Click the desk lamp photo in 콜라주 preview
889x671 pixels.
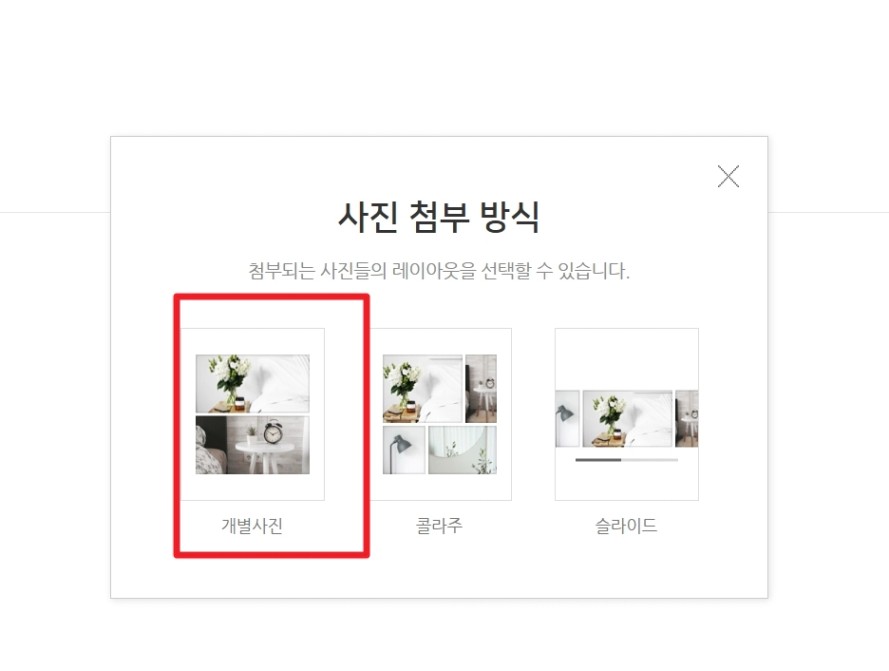[404, 450]
